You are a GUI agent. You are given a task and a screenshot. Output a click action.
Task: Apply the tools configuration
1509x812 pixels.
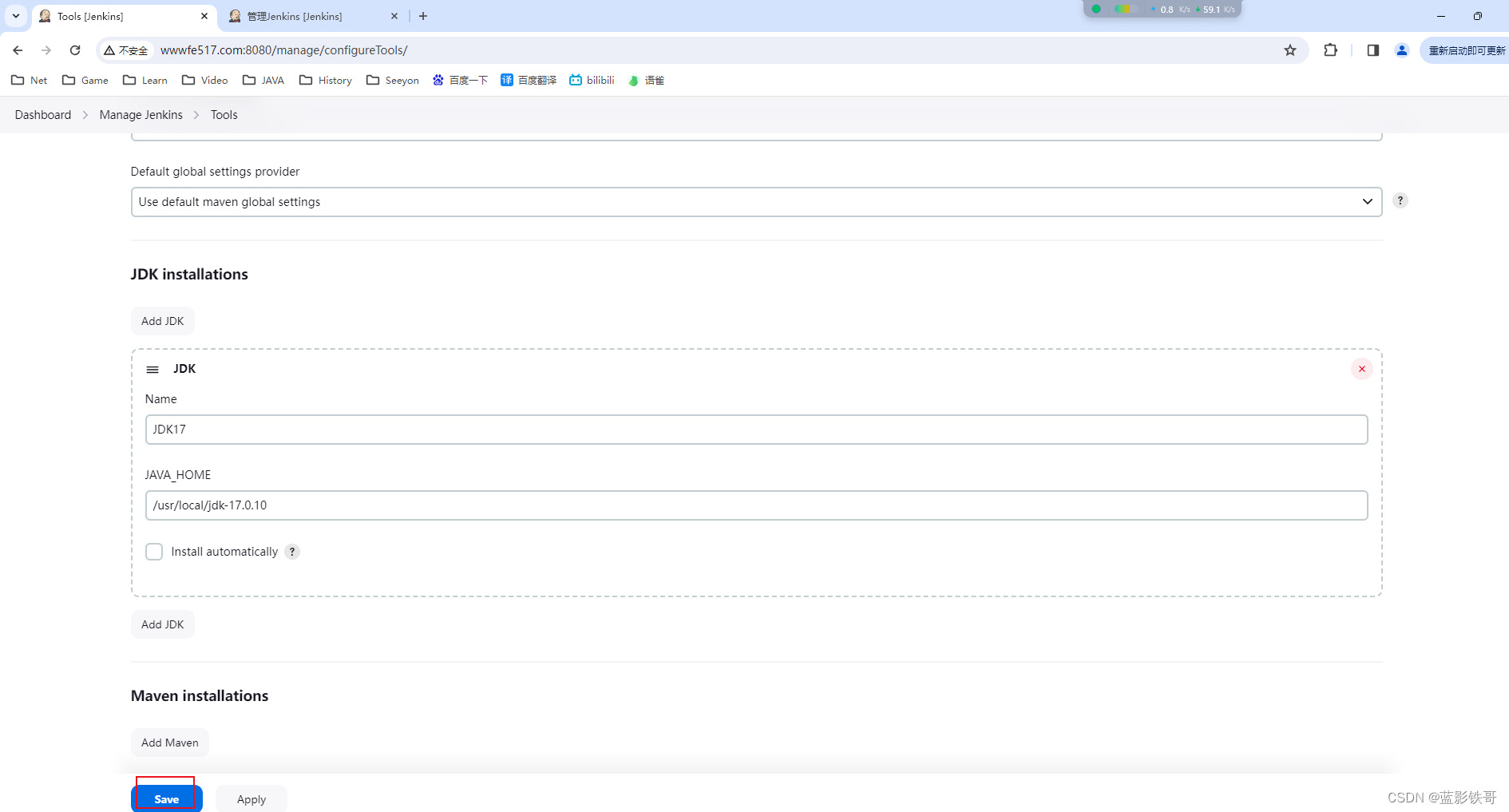pos(252,799)
